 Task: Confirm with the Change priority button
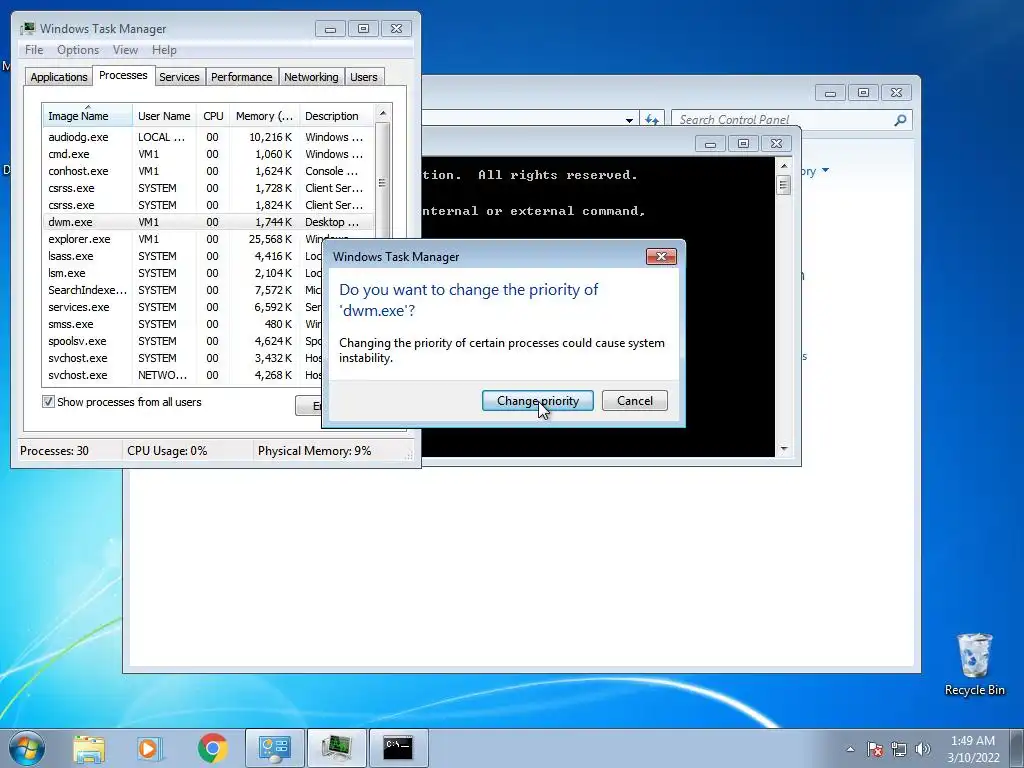(x=537, y=401)
